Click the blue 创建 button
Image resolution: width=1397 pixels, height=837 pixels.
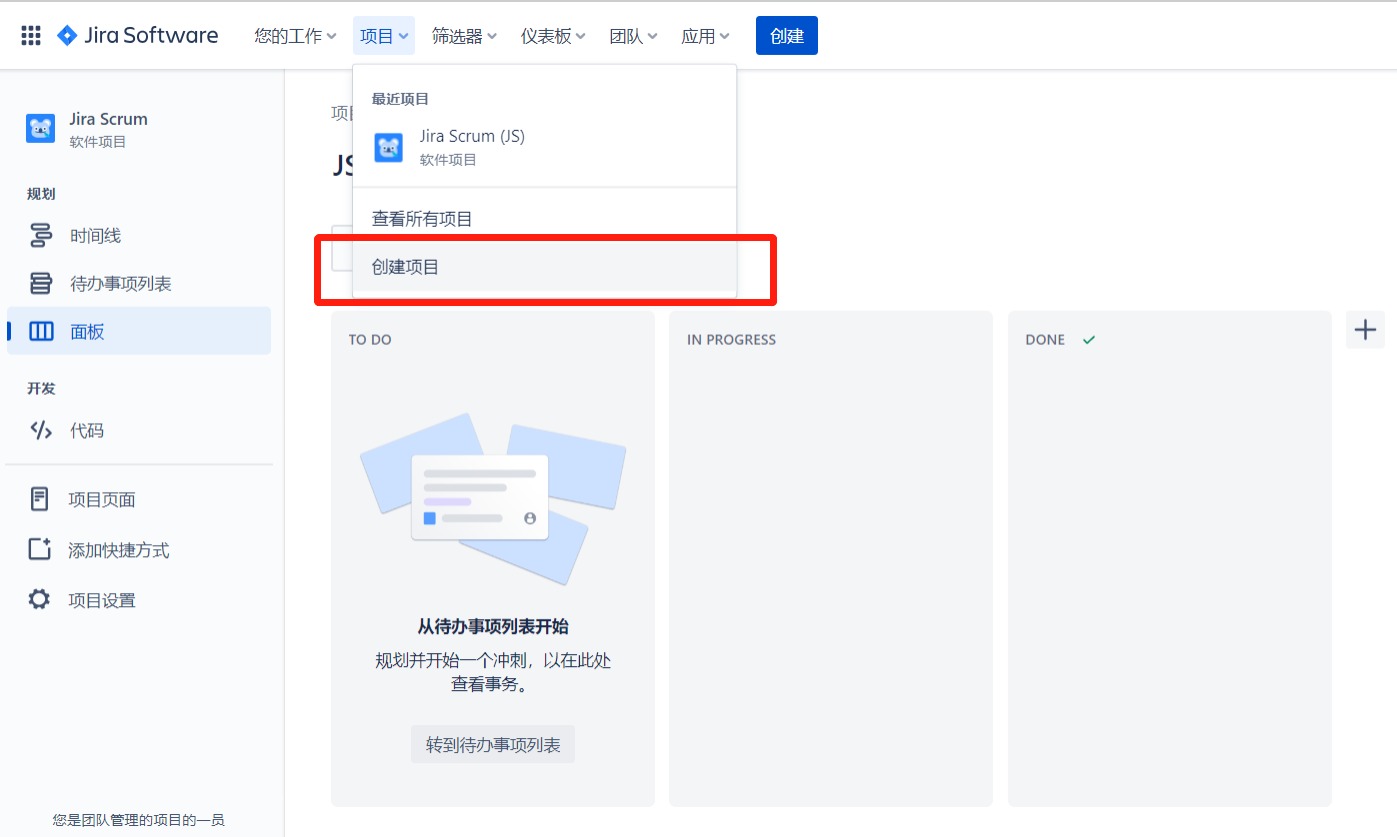click(786, 34)
